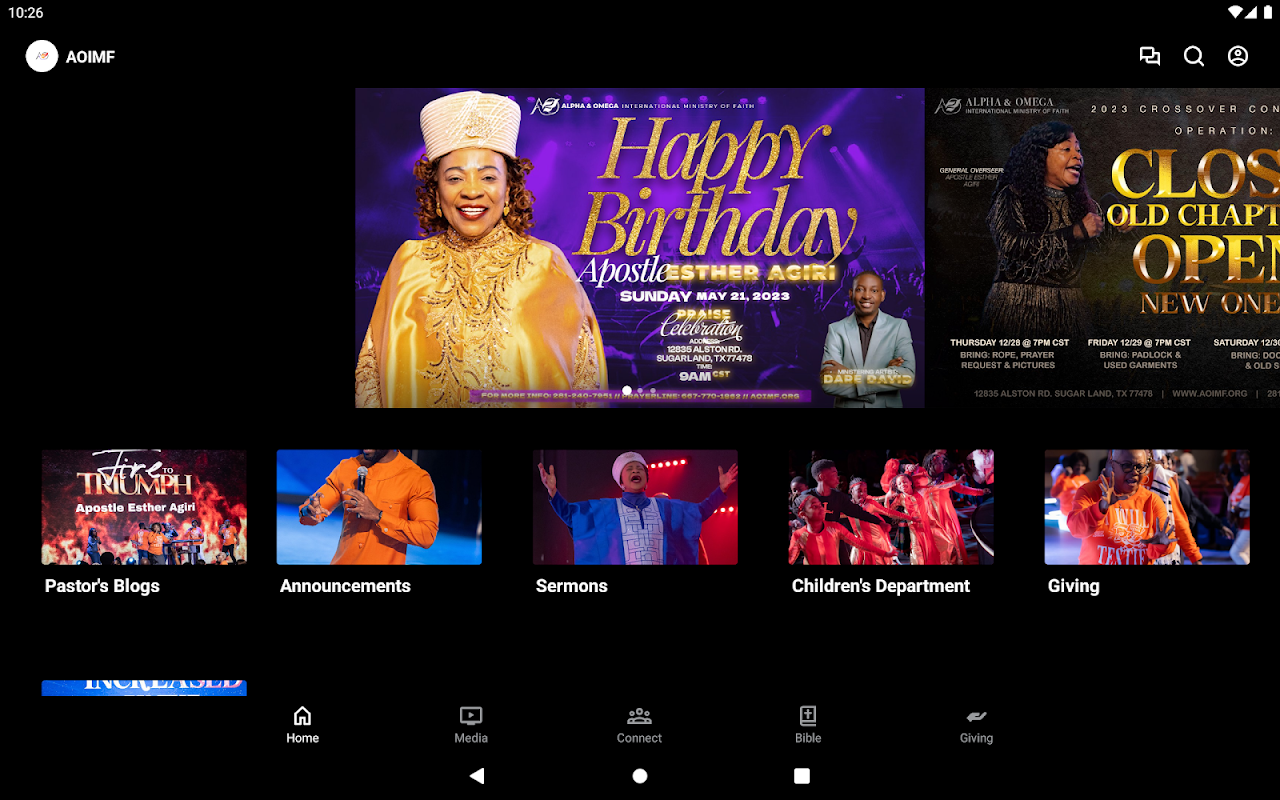Screen dimensions: 1280x800
Task: Tap the Bible book icon
Action: 808,716
